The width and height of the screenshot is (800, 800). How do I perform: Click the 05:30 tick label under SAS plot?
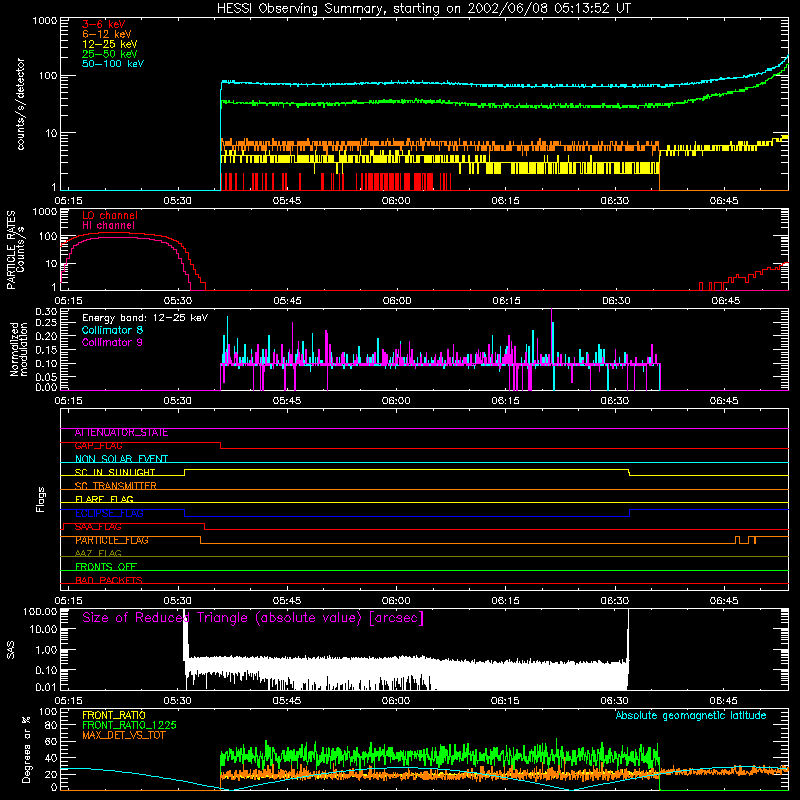click(x=178, y=701)
